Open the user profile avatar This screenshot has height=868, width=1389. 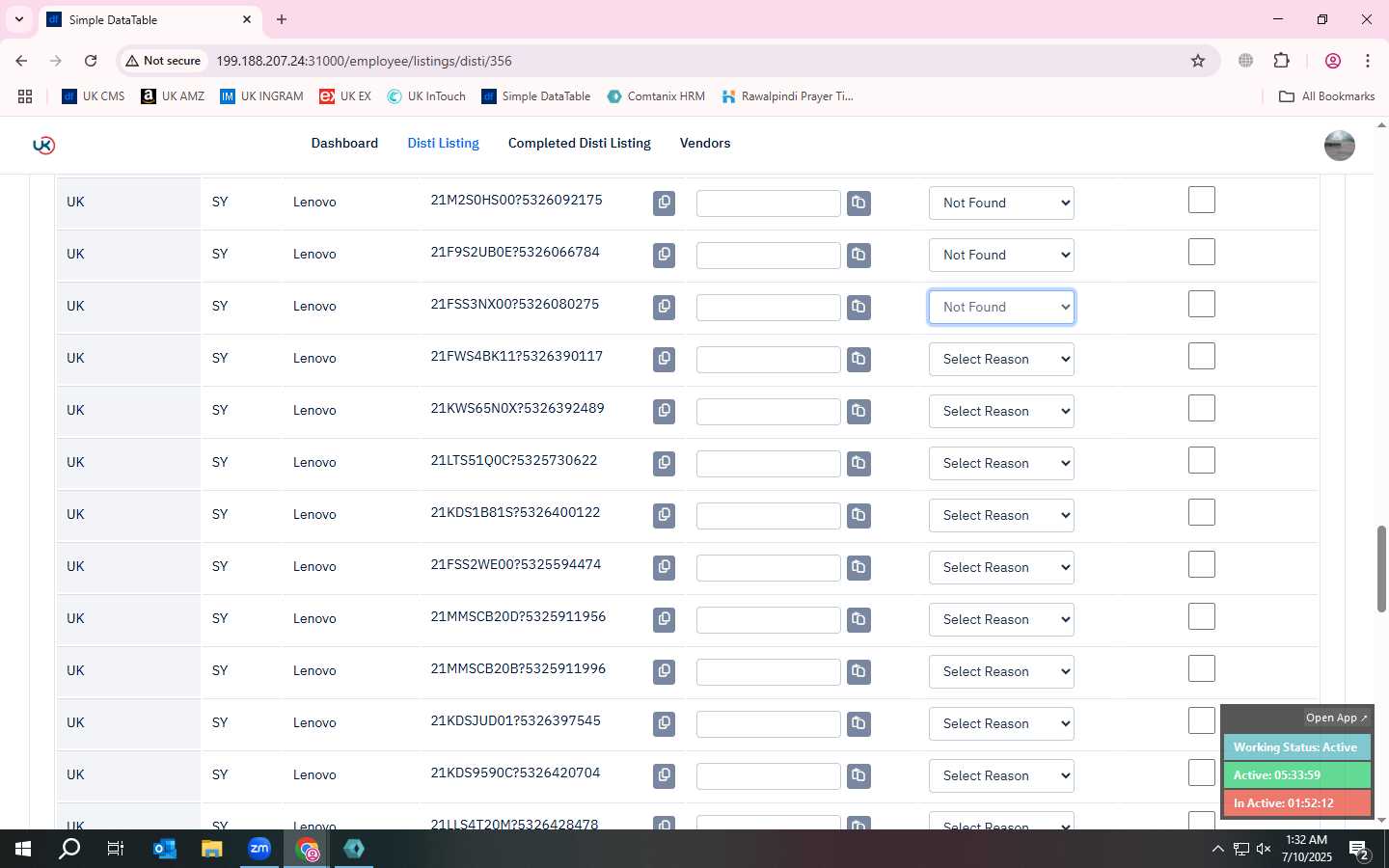(1339, 145)
